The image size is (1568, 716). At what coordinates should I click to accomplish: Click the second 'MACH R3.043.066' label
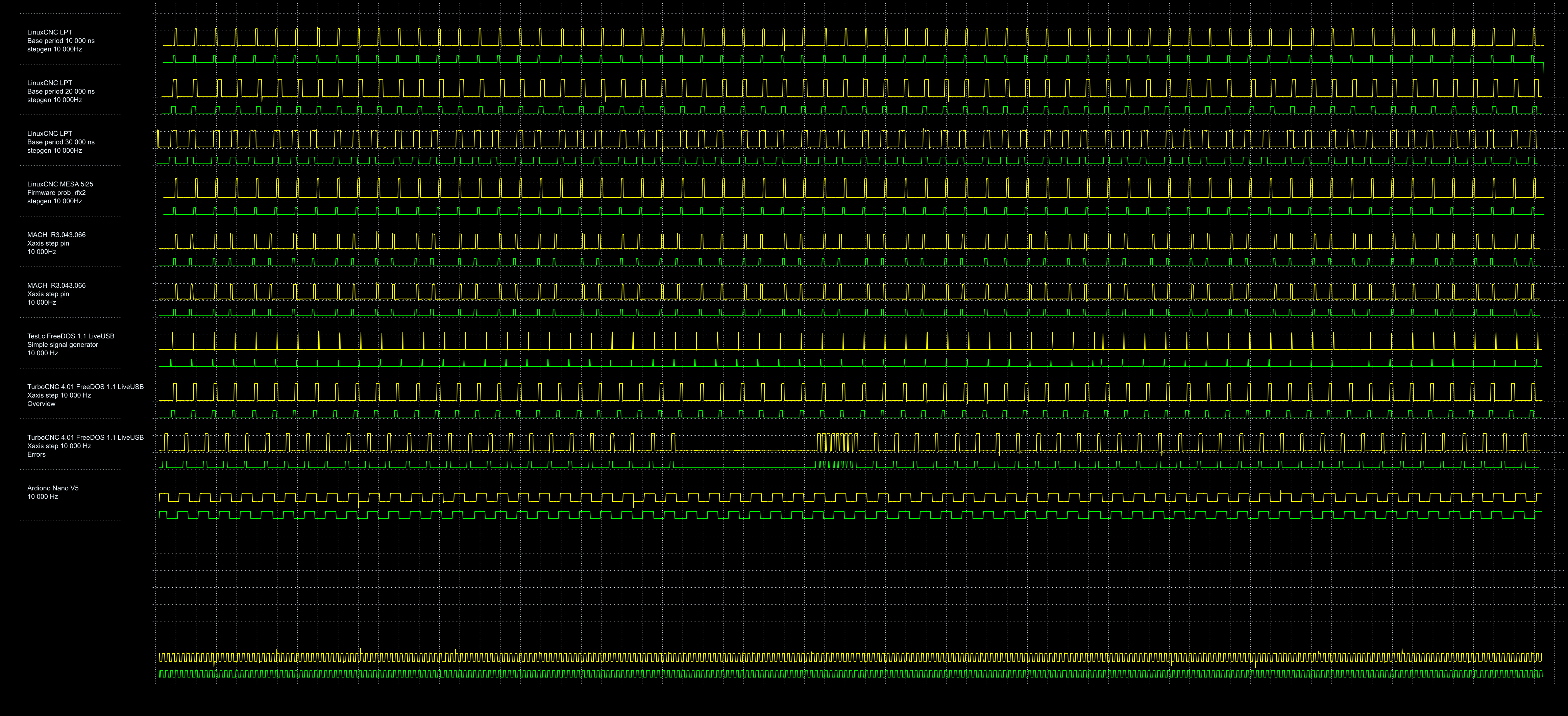tap(57, 285)
